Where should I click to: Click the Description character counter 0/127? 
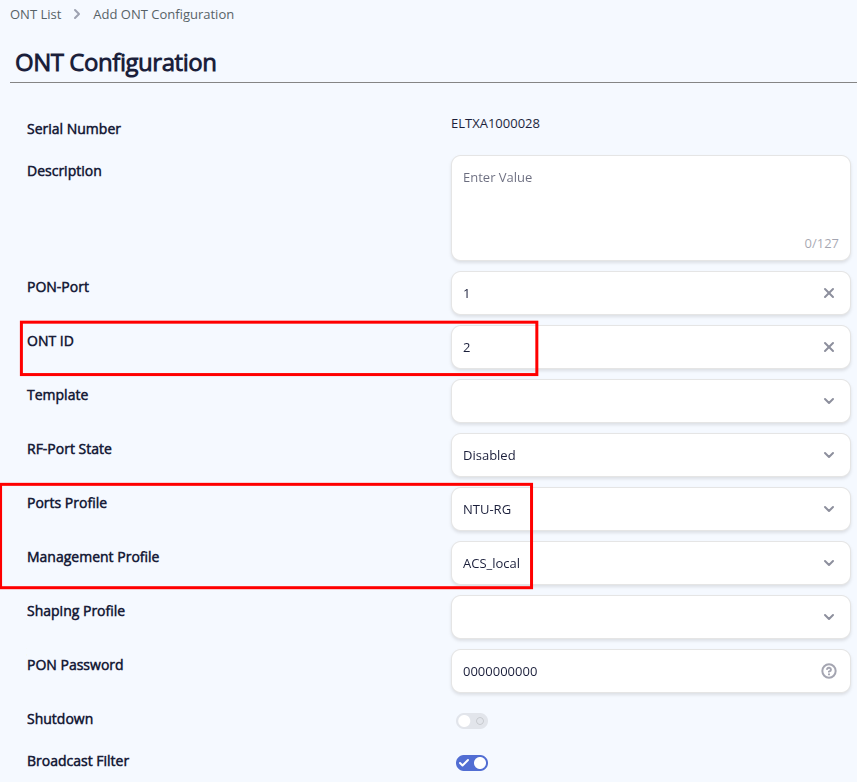click(821, 243)
